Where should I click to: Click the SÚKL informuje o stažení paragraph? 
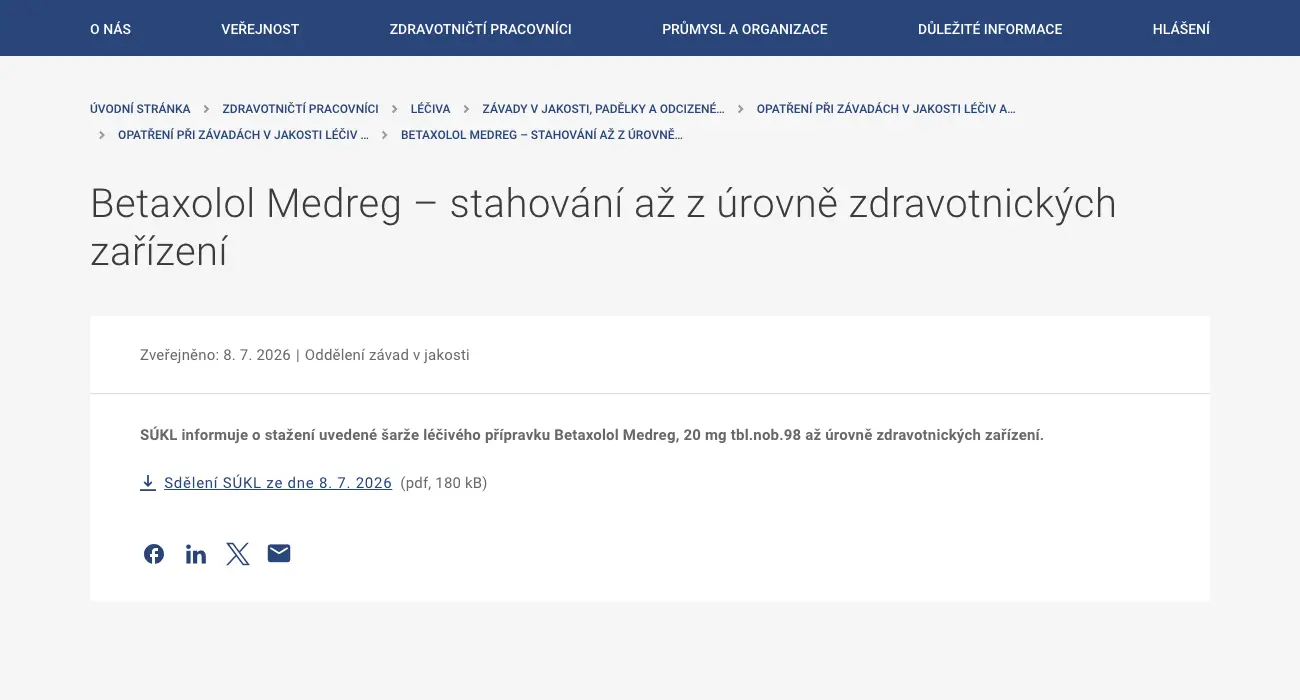592,435
